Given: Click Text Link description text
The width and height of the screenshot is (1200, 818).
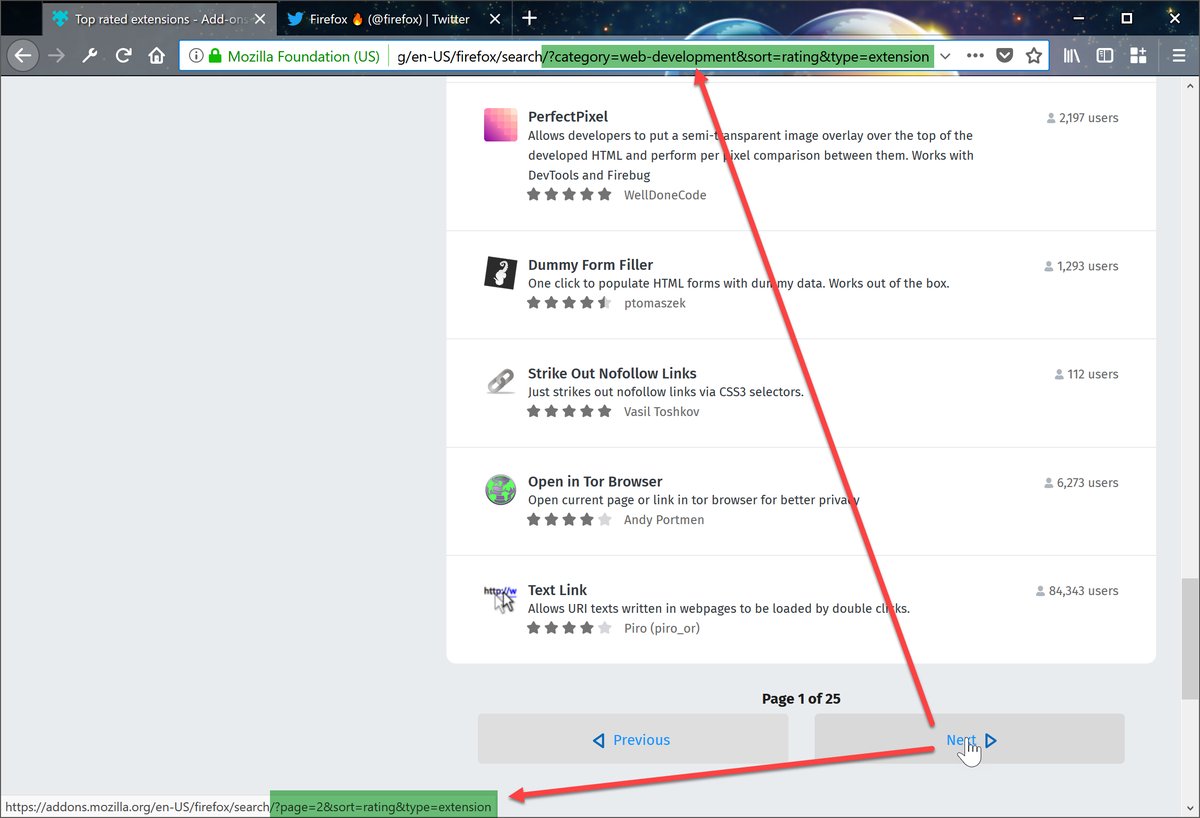Looking at the screenshot, I should pyautogui.click(x=719, y=608).
